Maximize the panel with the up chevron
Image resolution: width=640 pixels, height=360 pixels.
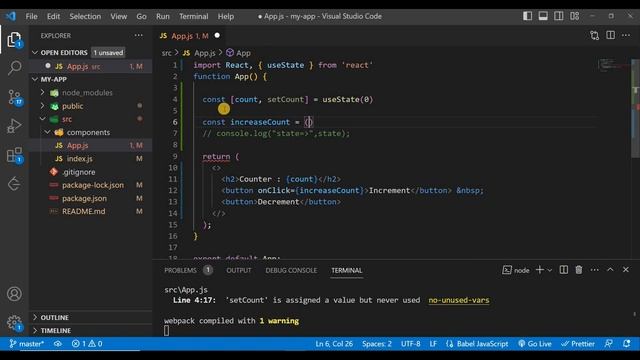(610, 269)
